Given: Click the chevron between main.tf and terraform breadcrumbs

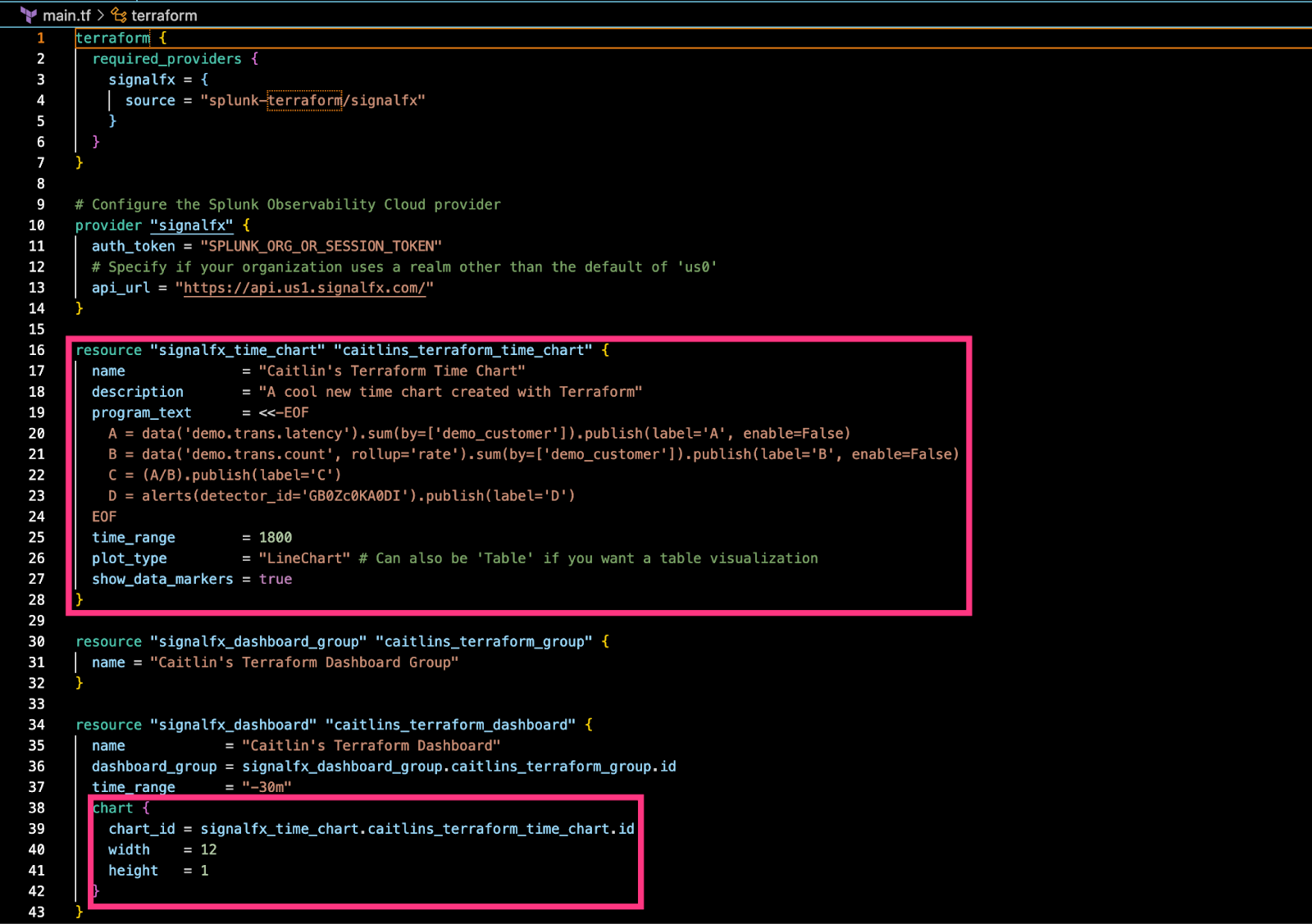Looking at the screenshot, I should (x=100, y=14).
